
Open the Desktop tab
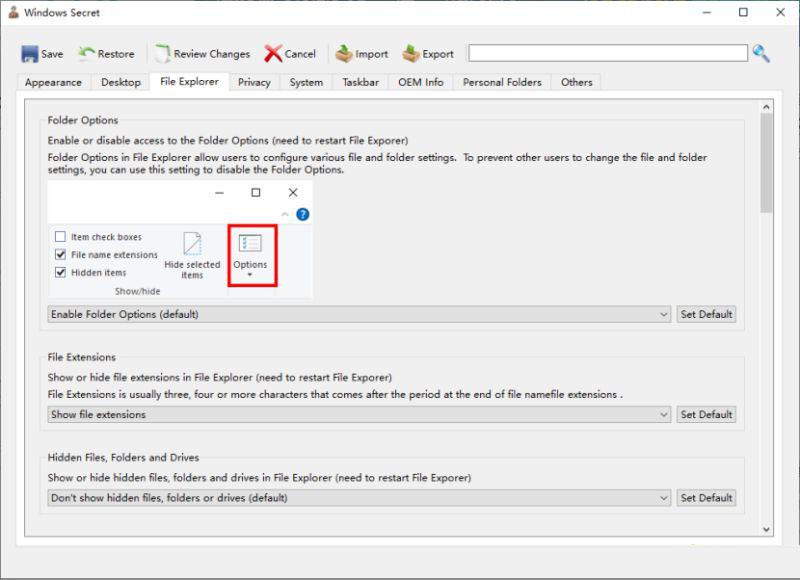pos(121,82)
